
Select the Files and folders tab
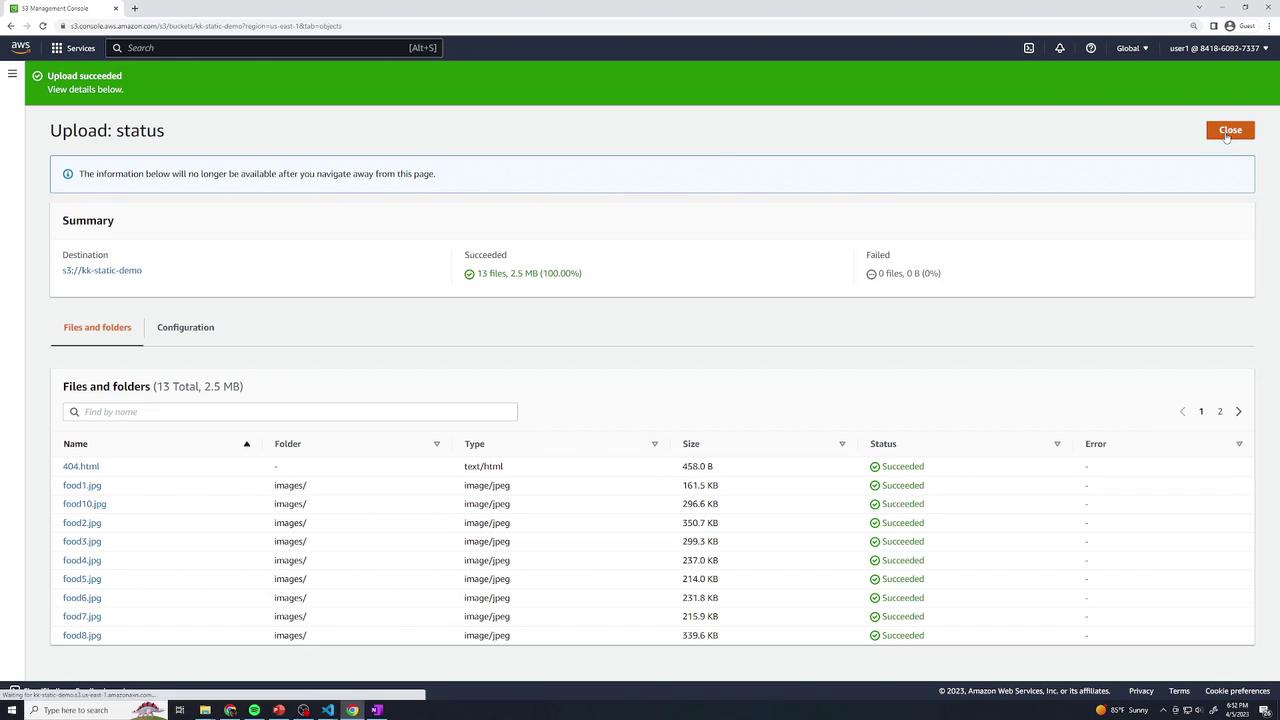(x=97, y=328)
